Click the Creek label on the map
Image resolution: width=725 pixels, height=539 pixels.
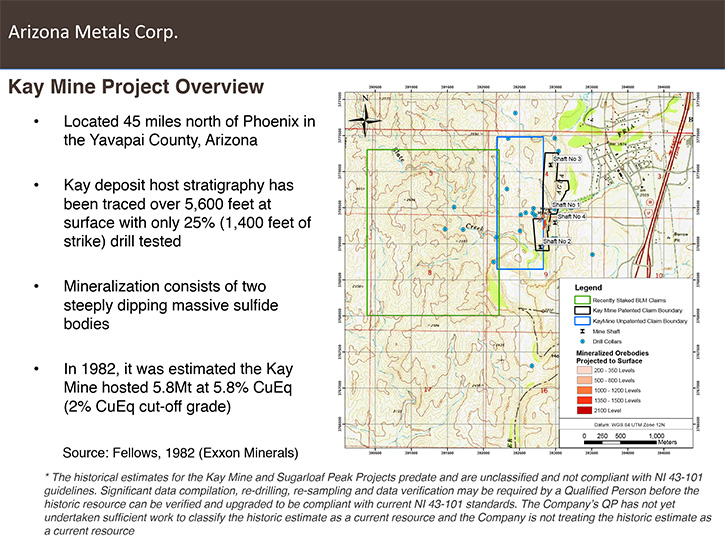click(x=474, y=227)
